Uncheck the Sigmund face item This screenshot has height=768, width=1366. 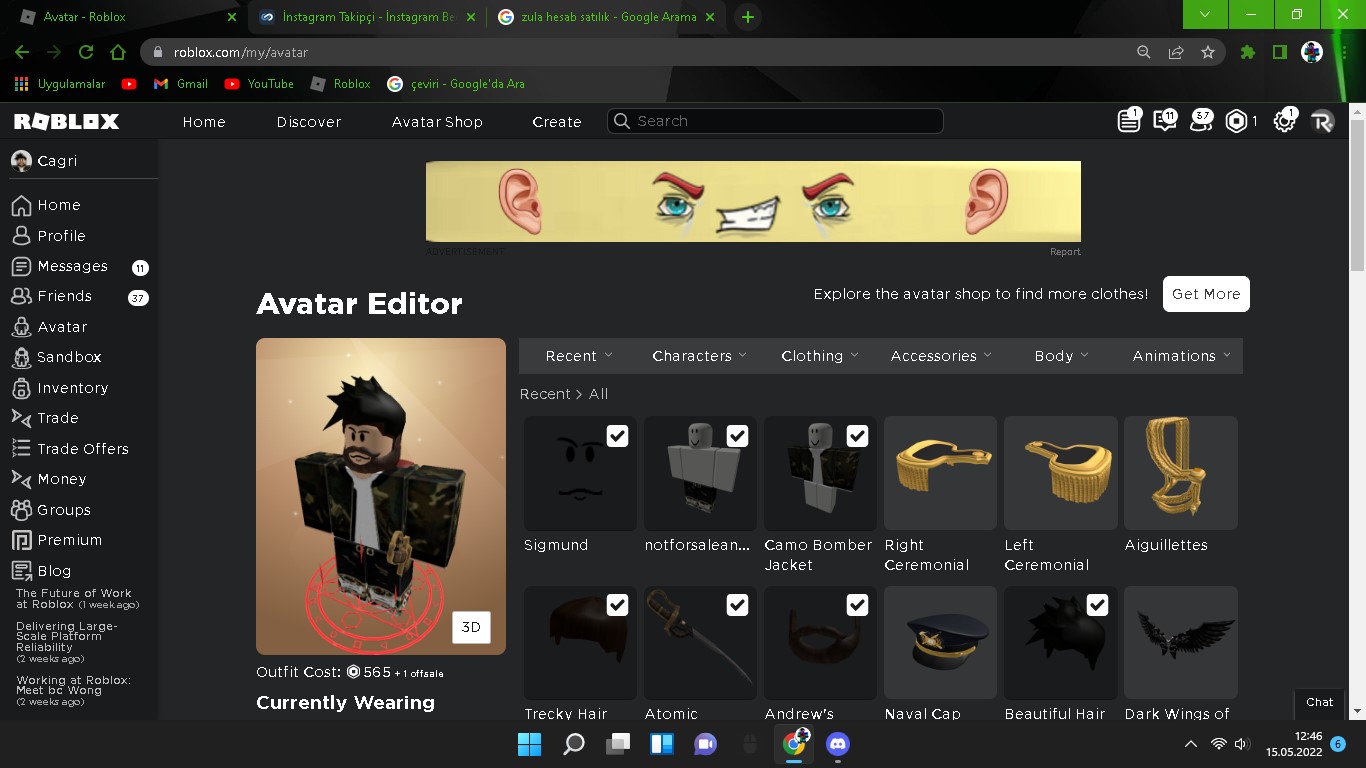point(618,436)
